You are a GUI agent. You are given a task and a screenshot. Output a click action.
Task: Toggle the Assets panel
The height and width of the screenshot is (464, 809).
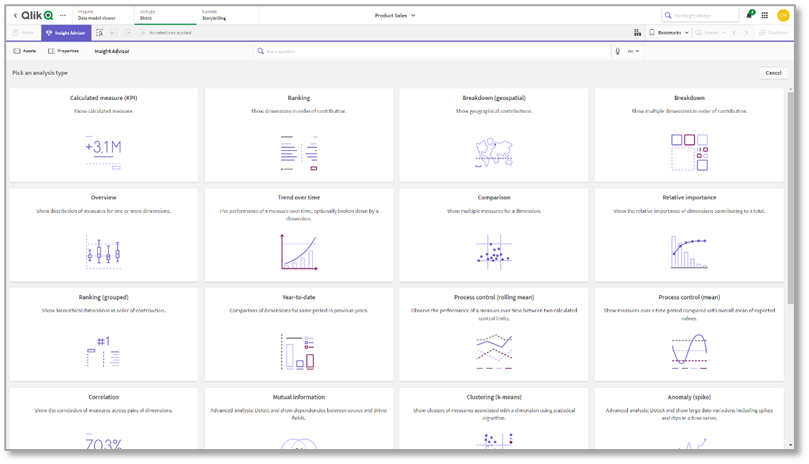[x=25, y=51]
